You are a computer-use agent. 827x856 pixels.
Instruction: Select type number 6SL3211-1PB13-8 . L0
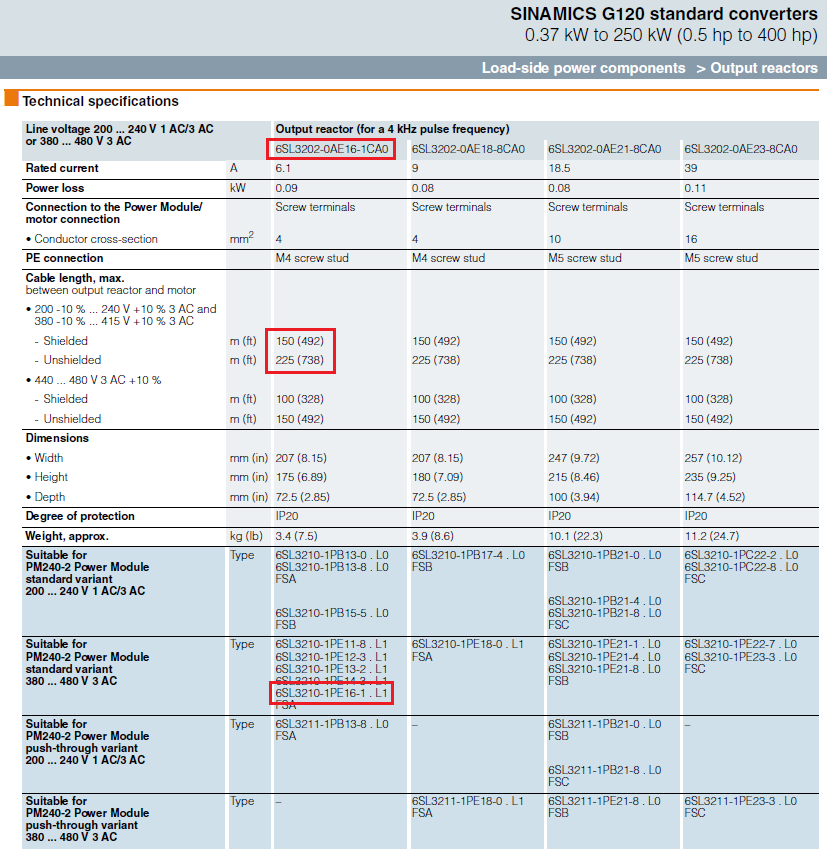coord(332,724)
